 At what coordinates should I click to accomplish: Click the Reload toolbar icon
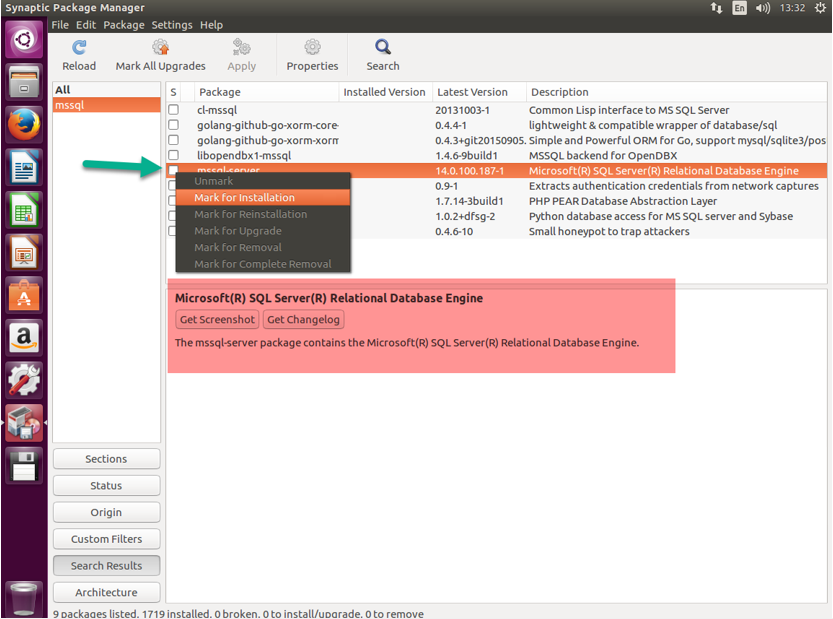coord(79,48)
